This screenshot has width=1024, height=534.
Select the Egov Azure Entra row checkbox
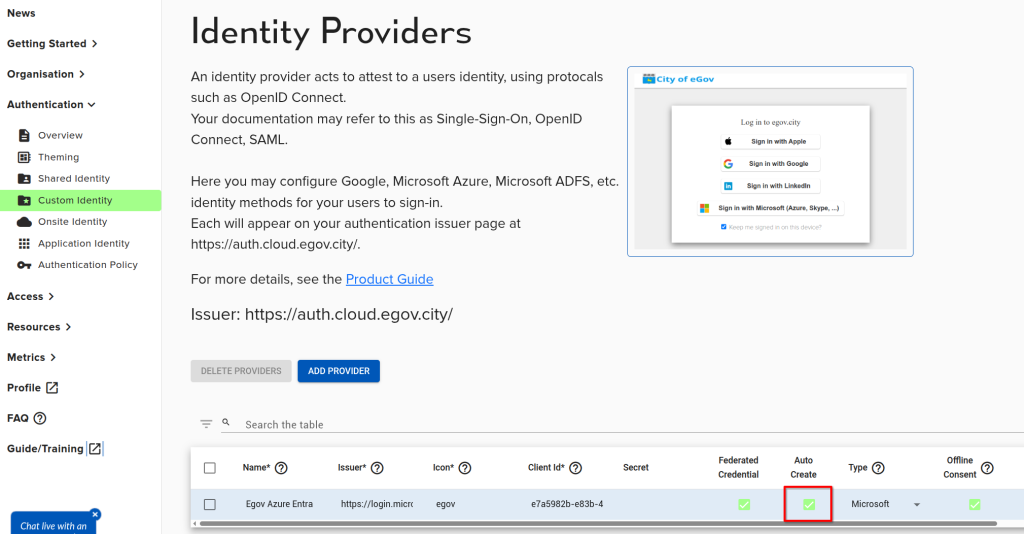tap(210, 504)
